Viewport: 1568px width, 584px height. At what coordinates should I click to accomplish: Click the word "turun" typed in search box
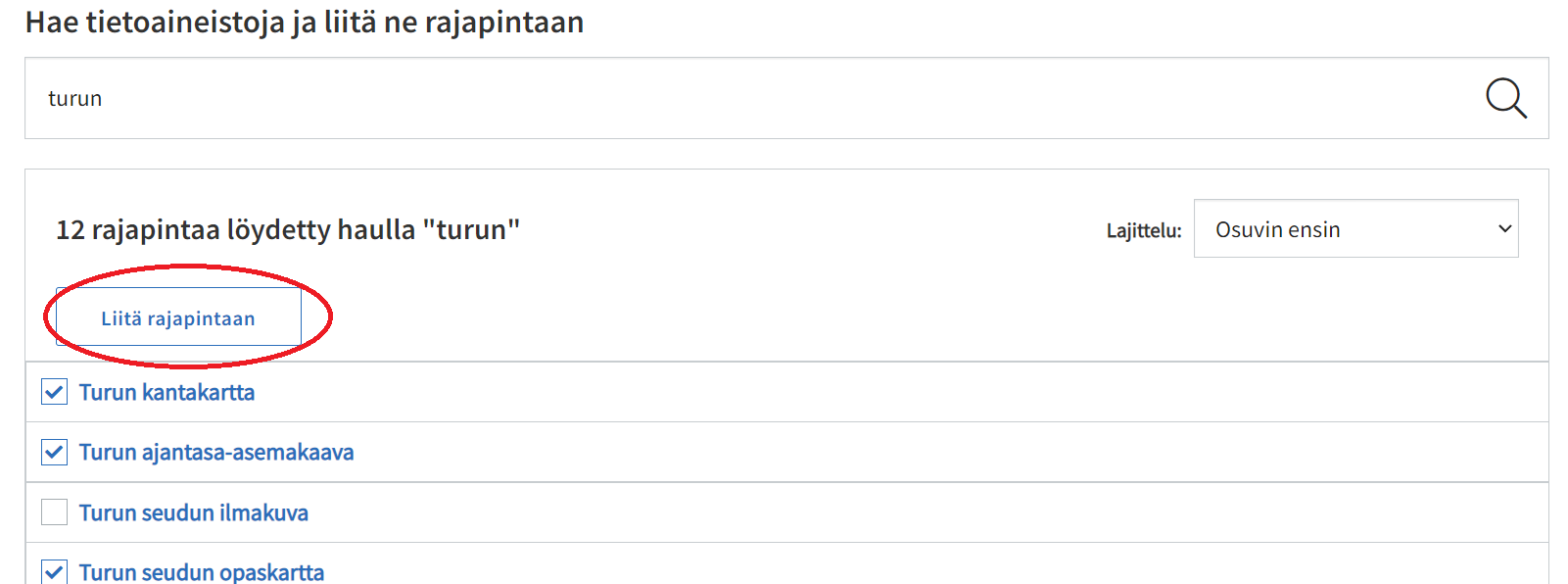coord(75,99)
